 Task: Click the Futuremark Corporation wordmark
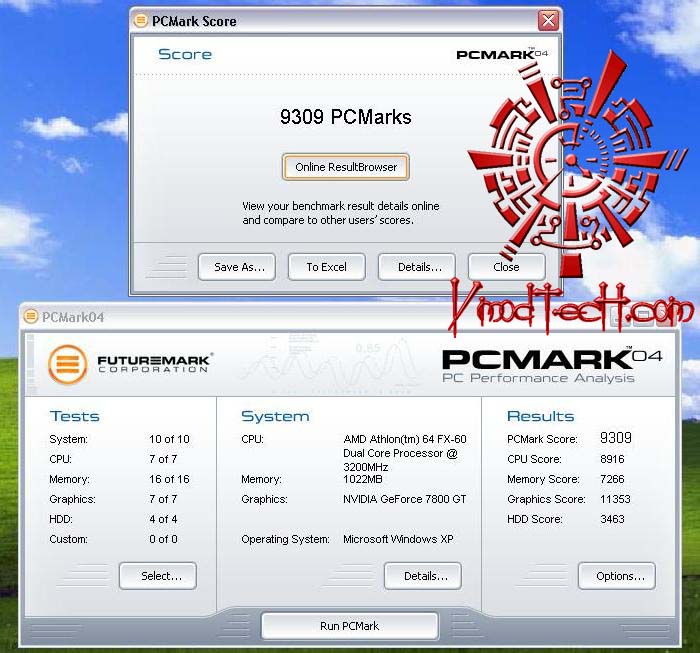154,363
